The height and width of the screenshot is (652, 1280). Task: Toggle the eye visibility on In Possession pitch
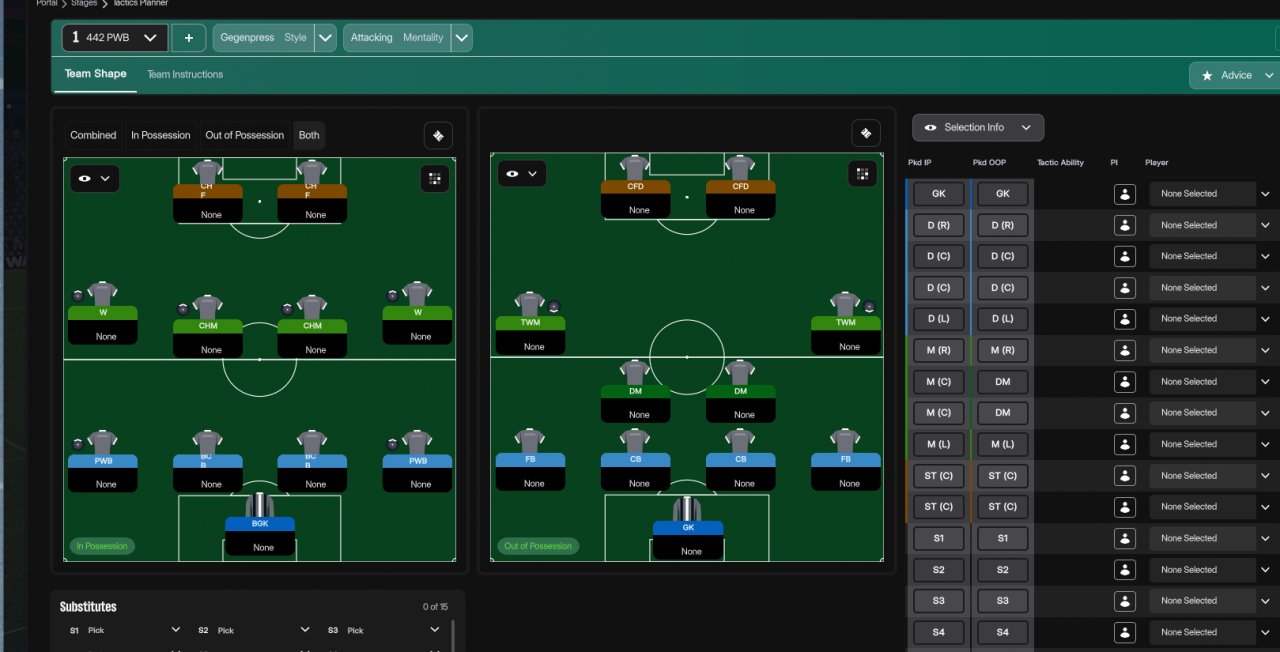coord(94,179)
